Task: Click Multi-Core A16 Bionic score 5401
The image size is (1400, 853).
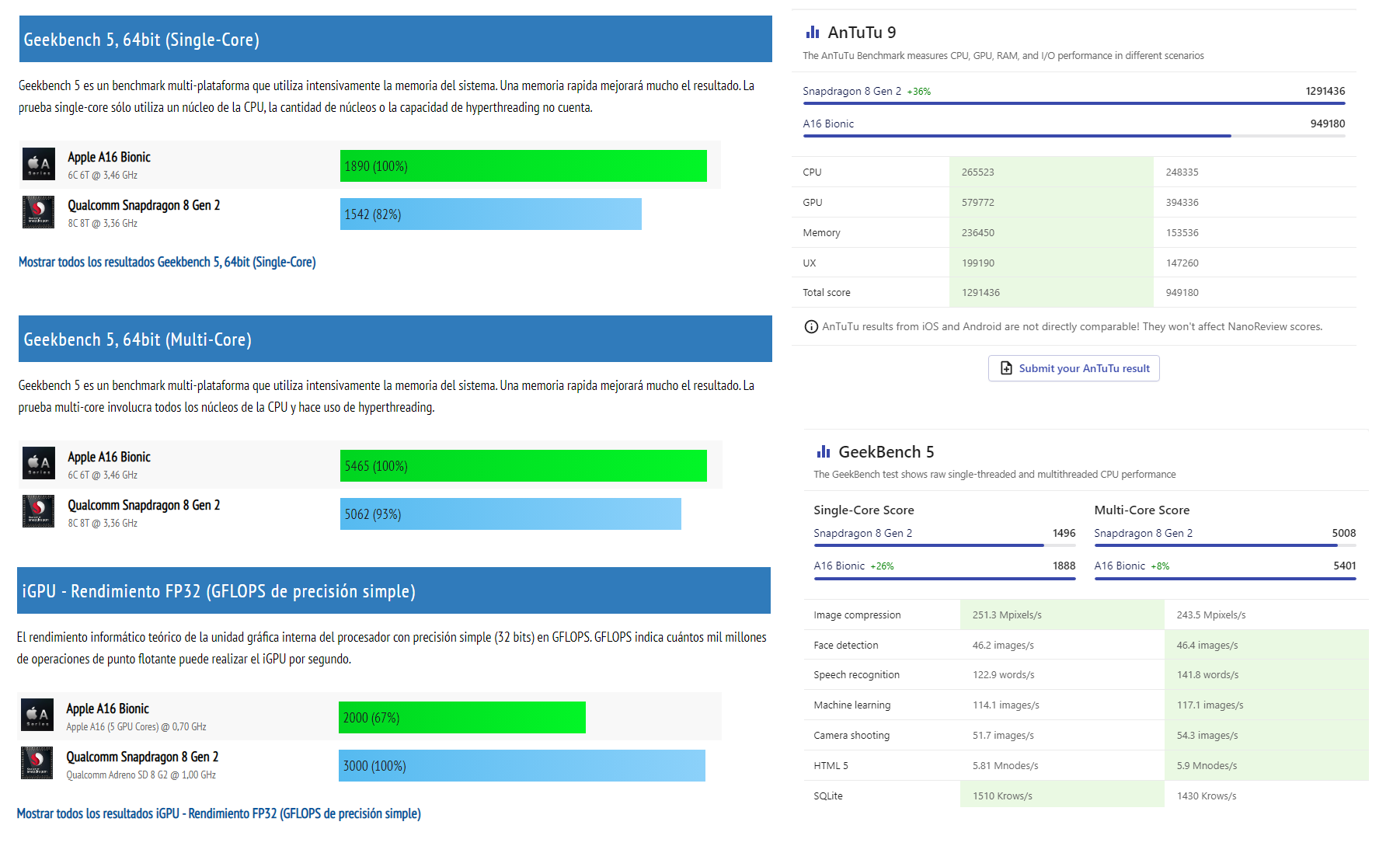Action: pyautogui.click(x=1345, y=566)
